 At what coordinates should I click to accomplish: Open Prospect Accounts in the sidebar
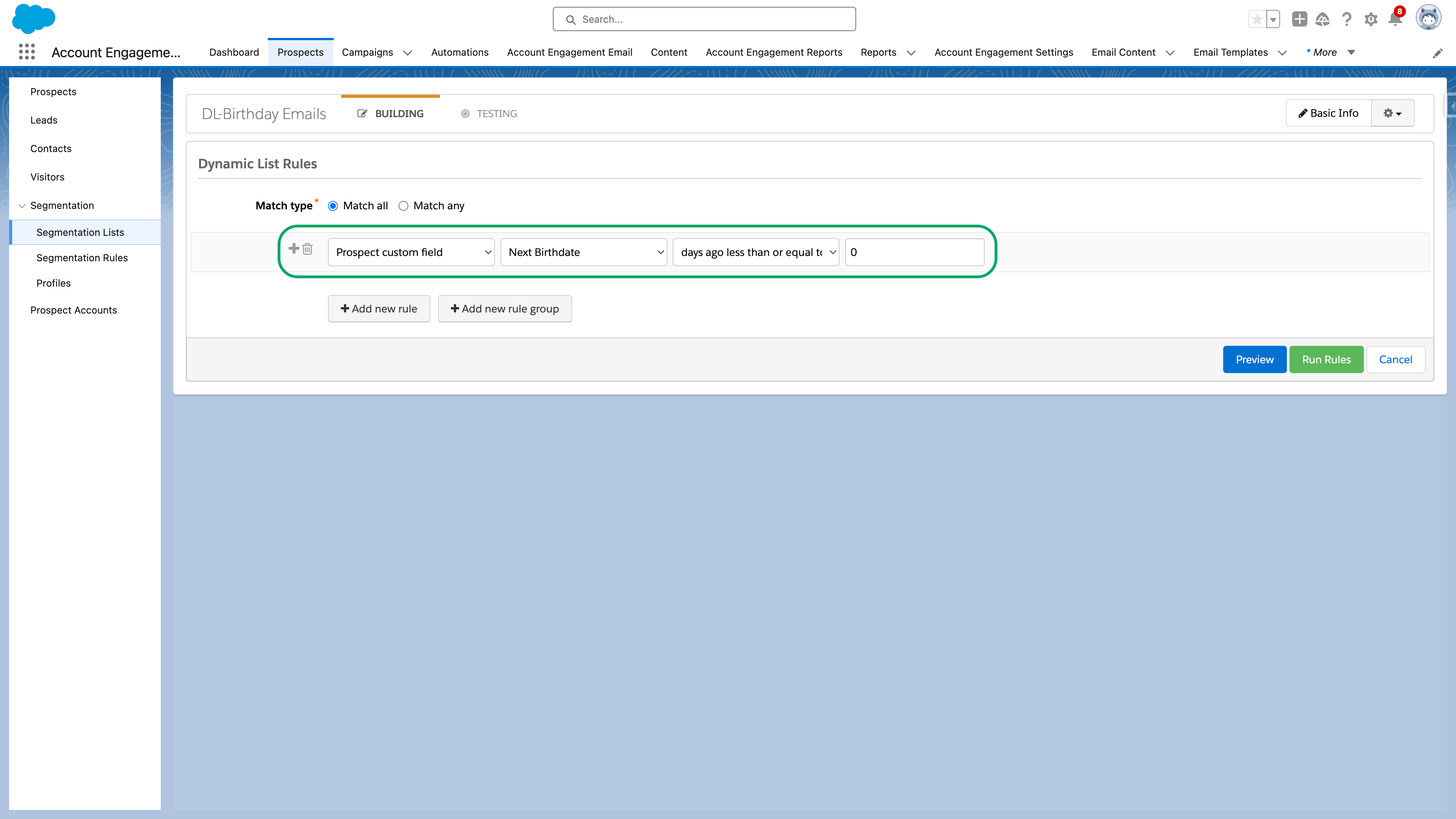pos(74,310)
